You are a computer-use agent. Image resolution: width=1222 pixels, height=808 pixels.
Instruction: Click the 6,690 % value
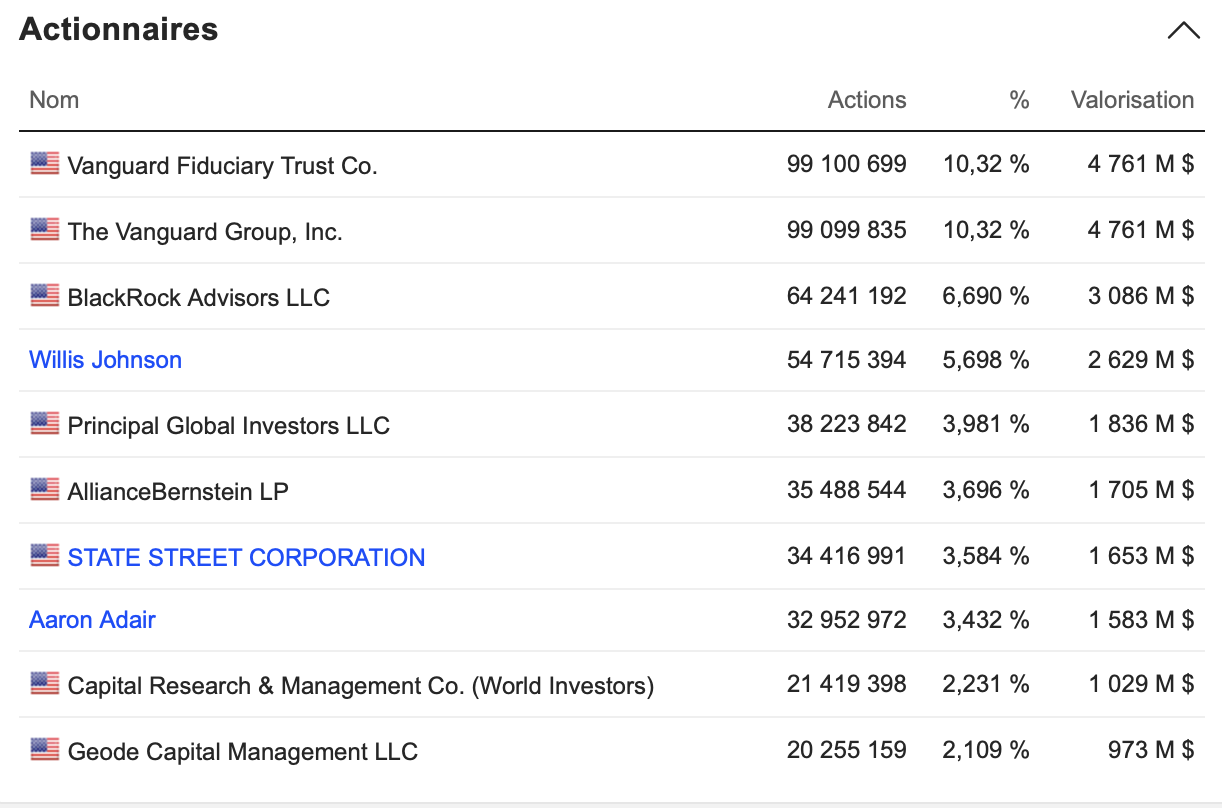(986, 296)
